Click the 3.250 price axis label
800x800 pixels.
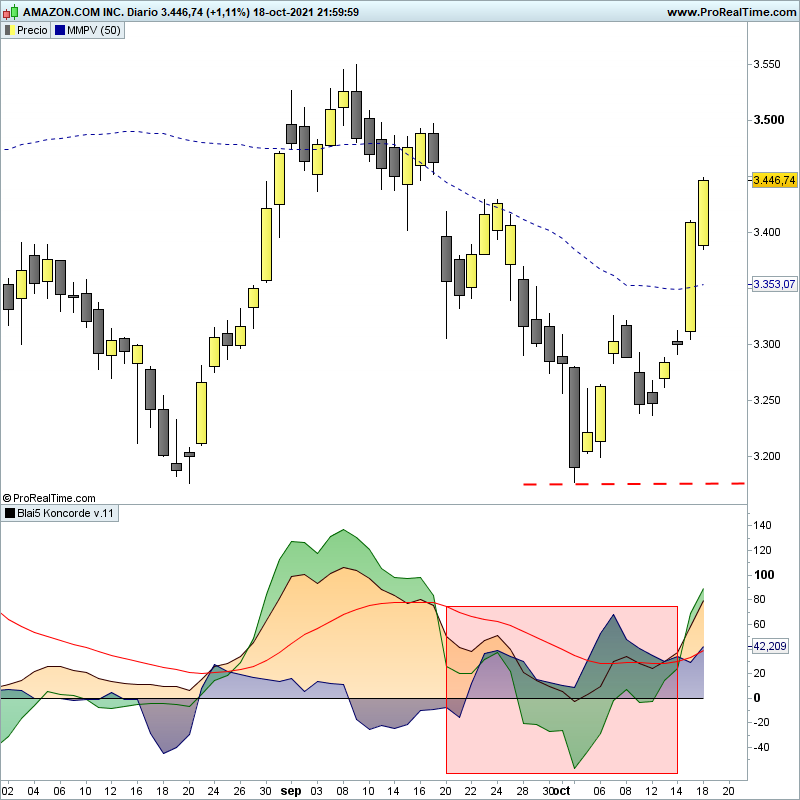click(767, 401)
